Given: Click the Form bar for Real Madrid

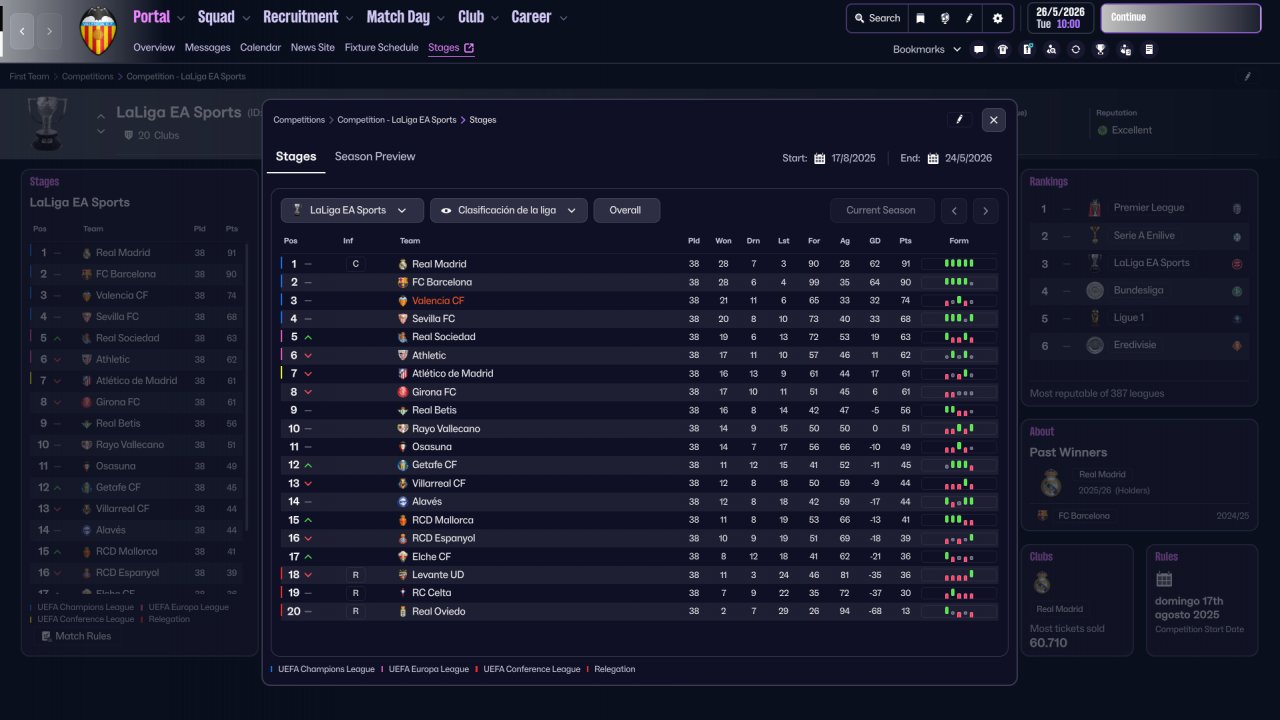Looking at the screenshot, I should tap(959, 264).
